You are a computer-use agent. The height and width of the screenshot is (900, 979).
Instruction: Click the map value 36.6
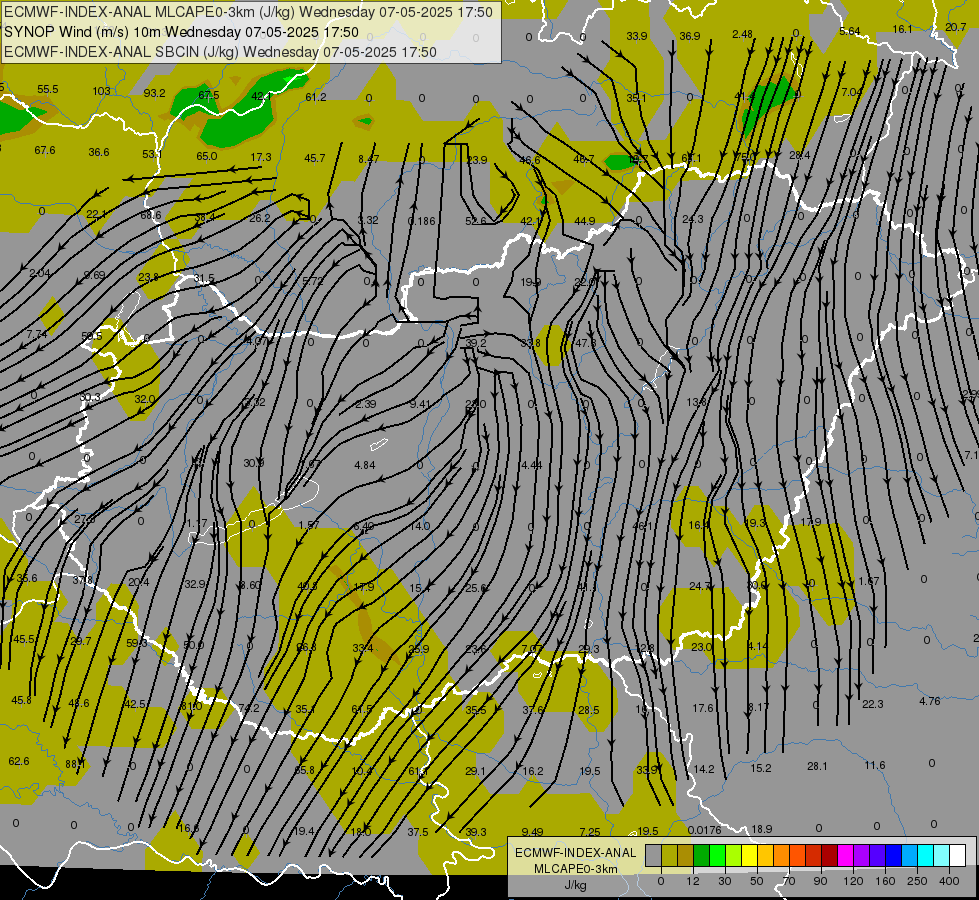(99, 152)
